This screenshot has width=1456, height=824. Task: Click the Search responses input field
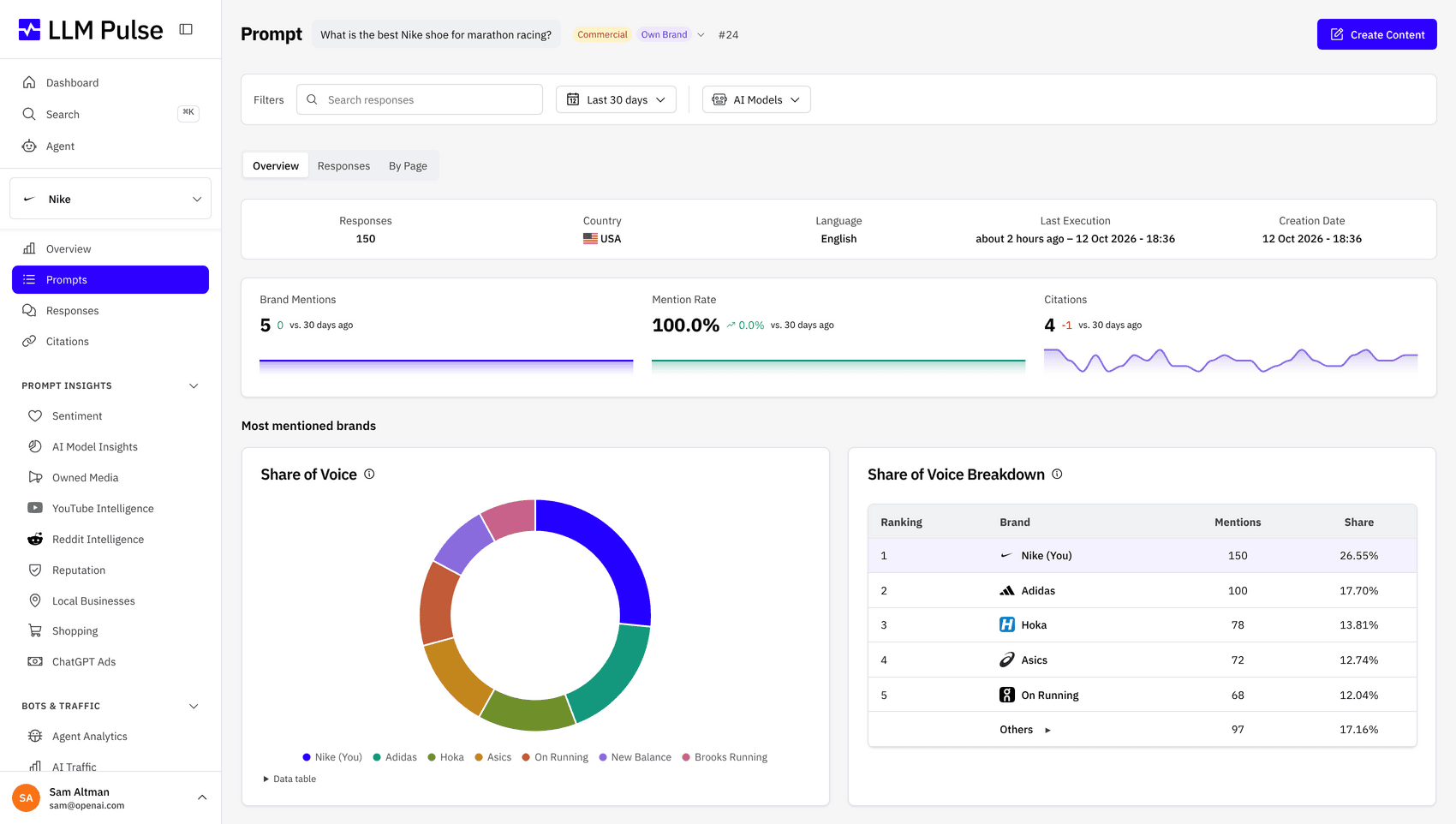pos(420,99)
